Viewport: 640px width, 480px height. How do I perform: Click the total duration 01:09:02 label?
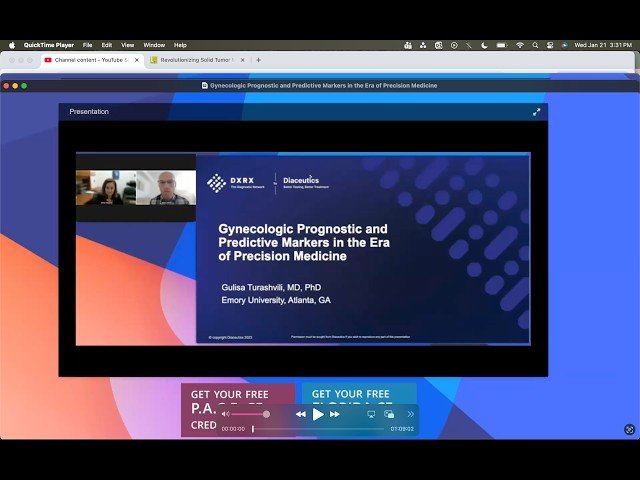coord(402,429)
